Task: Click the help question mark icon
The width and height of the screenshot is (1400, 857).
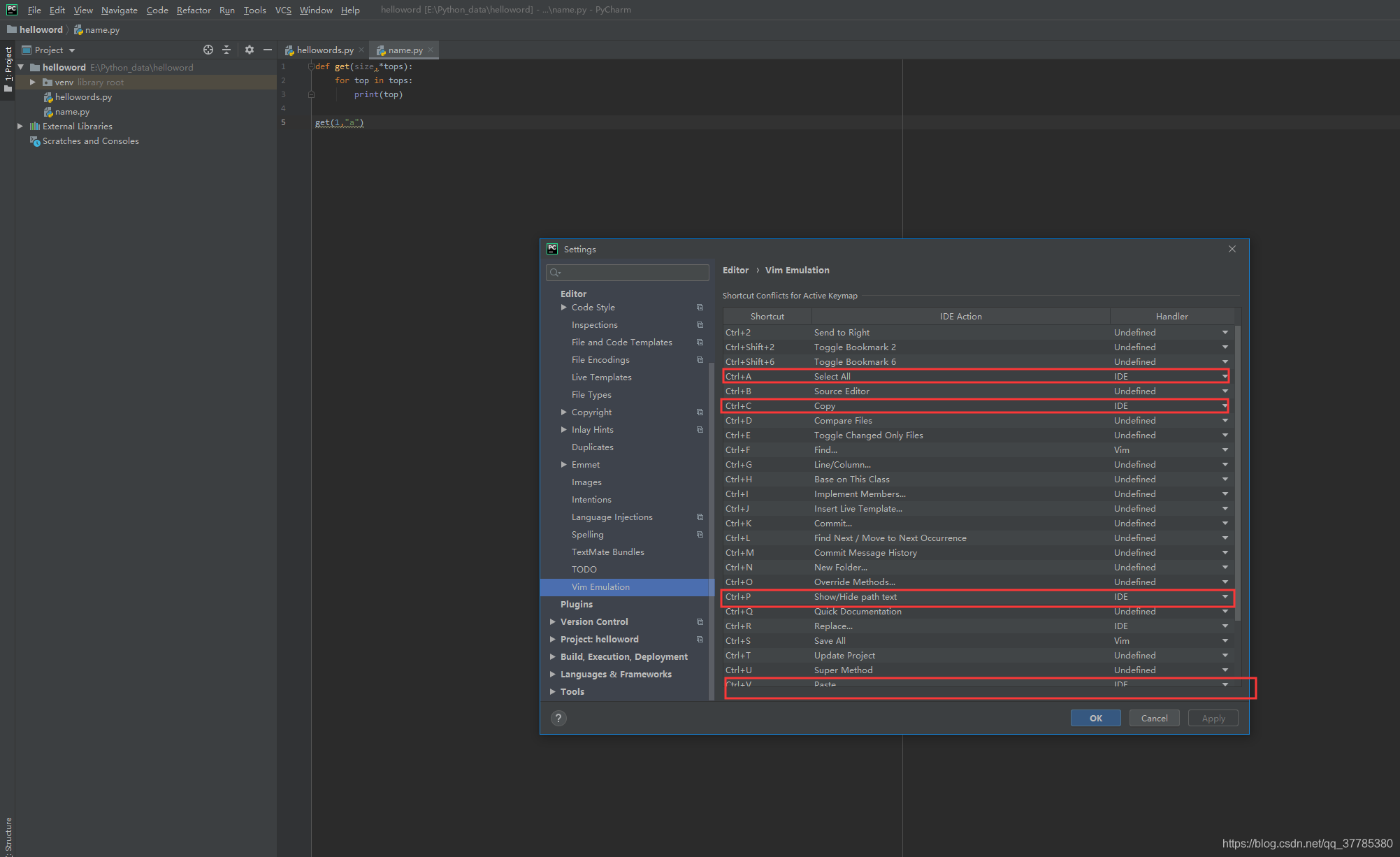Action: [558, 718]
